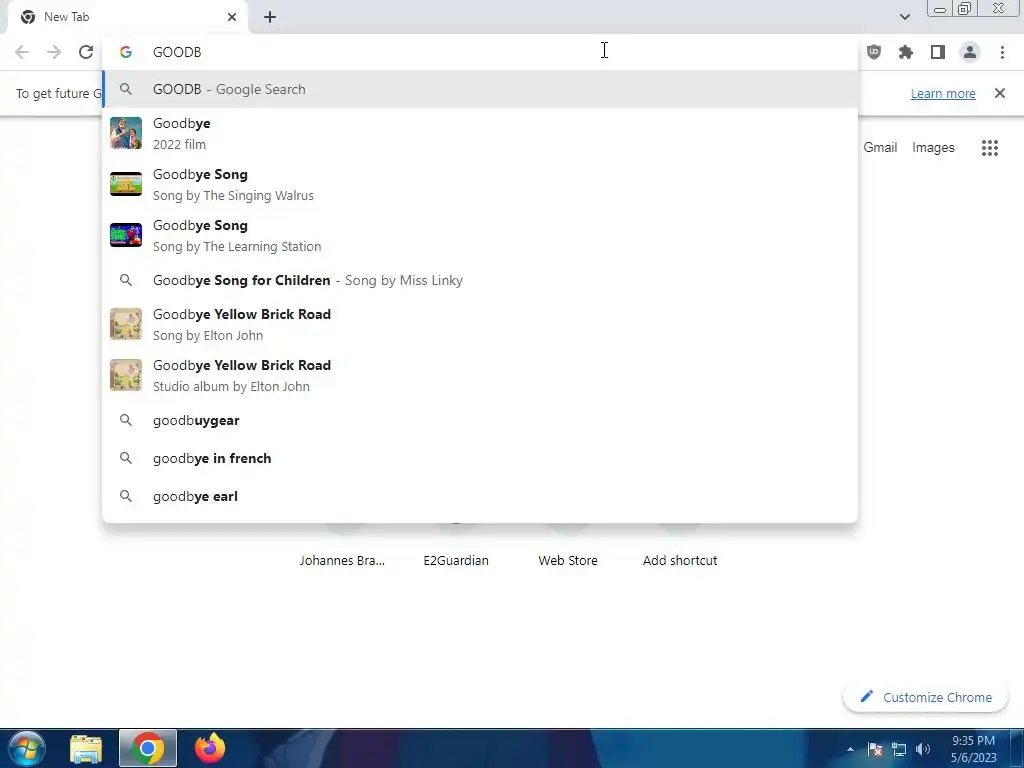Click The Learning Station song thumbnail

126,235
